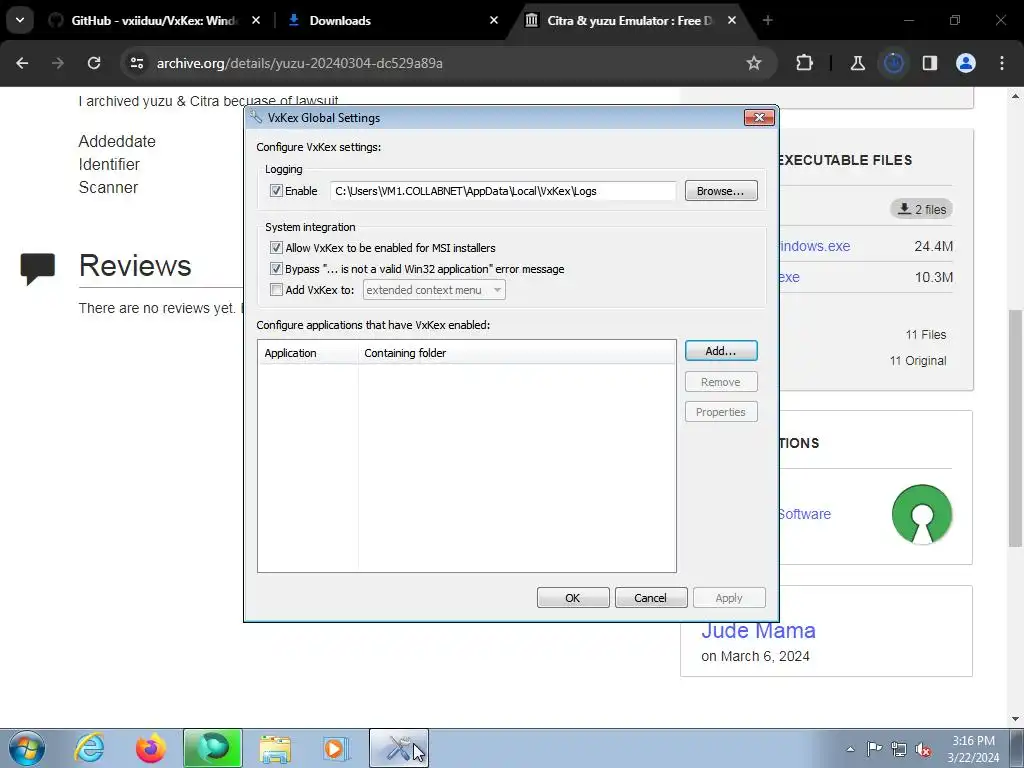The image size is (1024, 768).
Task: Launch Internet Explorer from taskbar
Action: 89,748
